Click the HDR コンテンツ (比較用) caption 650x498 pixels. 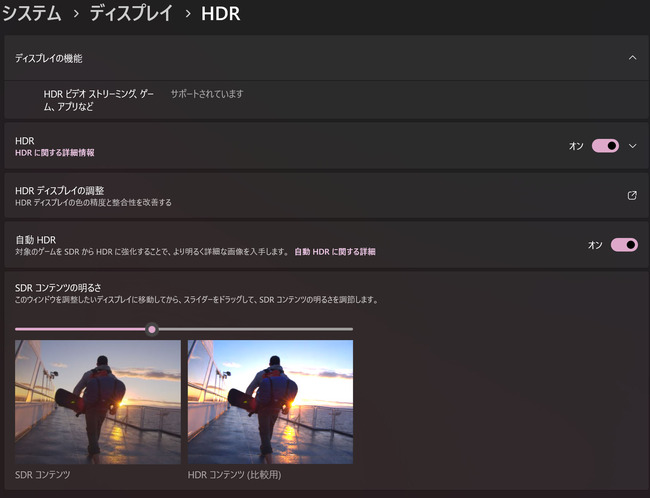pos(235,475)
